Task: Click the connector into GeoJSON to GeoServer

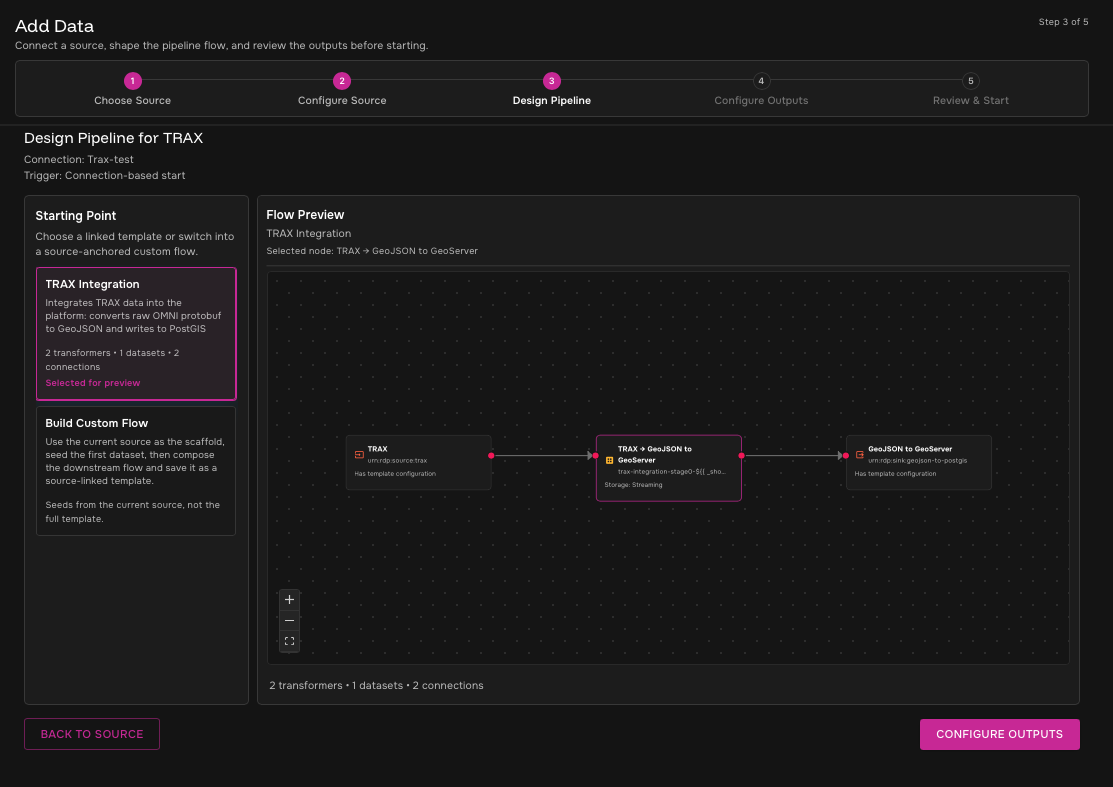Action: (794, 456)
